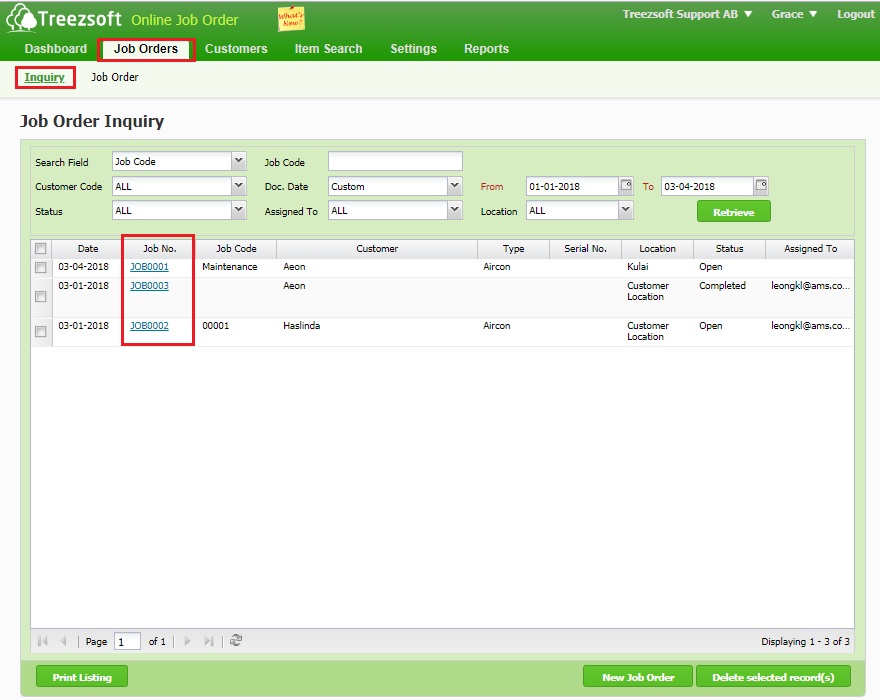Open job order JOB0001 link
The height and width of the screenshot is (700, 880).
(x=149, y=267)
